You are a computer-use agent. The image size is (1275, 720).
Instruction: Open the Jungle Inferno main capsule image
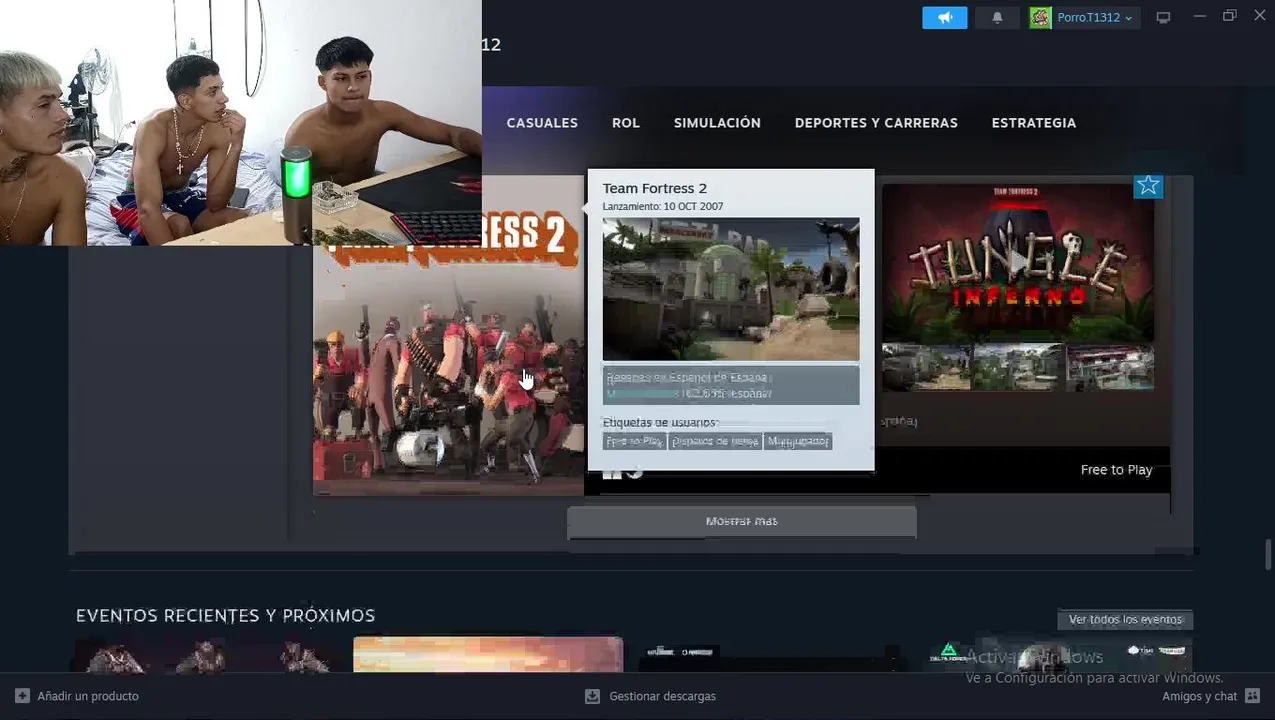[x=1018, y=262]
